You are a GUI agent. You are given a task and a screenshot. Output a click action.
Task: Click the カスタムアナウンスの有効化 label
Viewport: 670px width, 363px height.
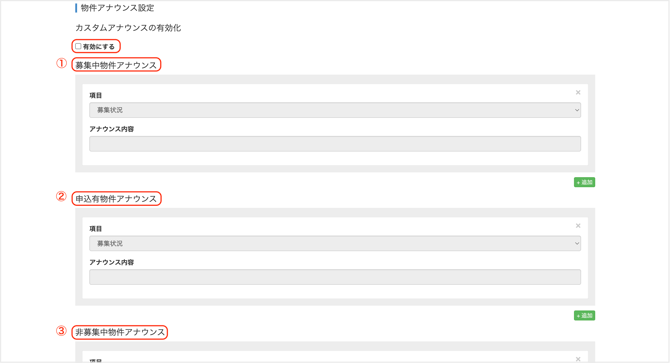[x=128, y=28]
